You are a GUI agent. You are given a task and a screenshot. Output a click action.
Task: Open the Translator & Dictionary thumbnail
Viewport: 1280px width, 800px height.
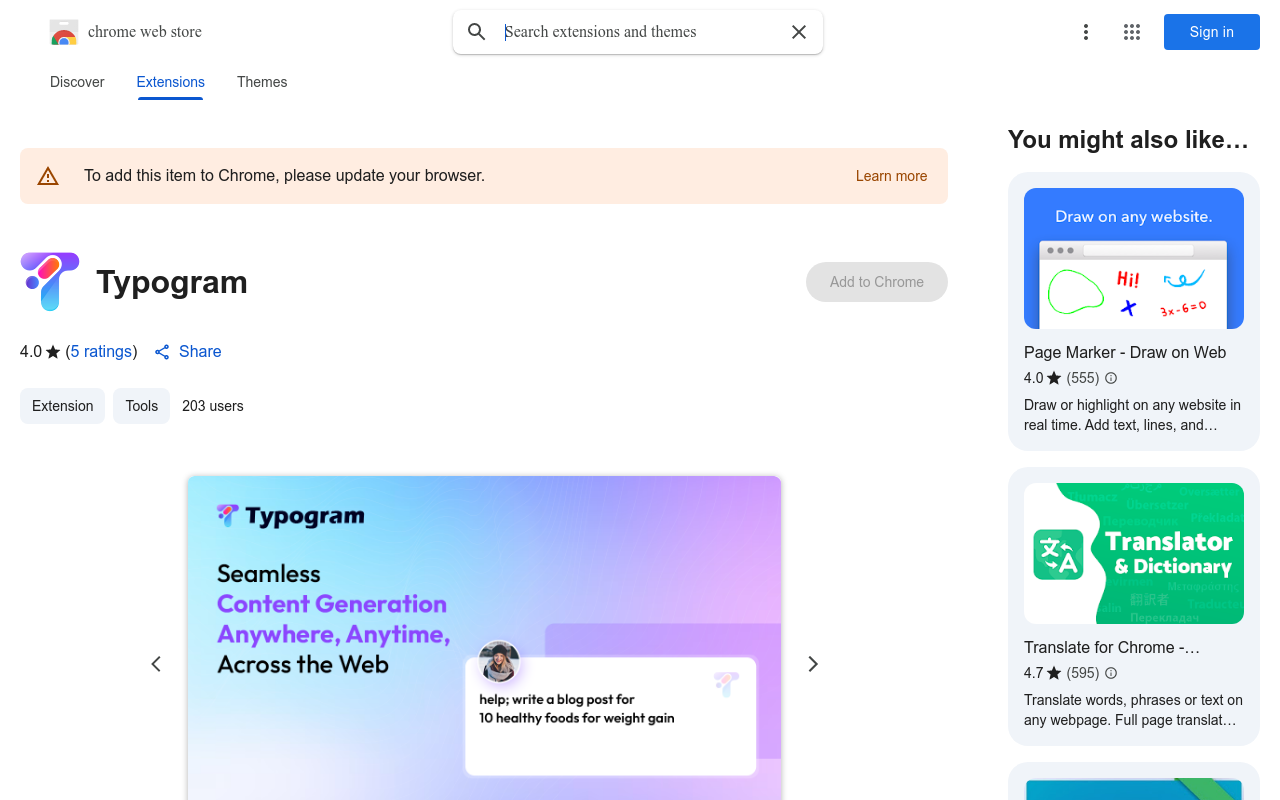[x=1134, y=553]
